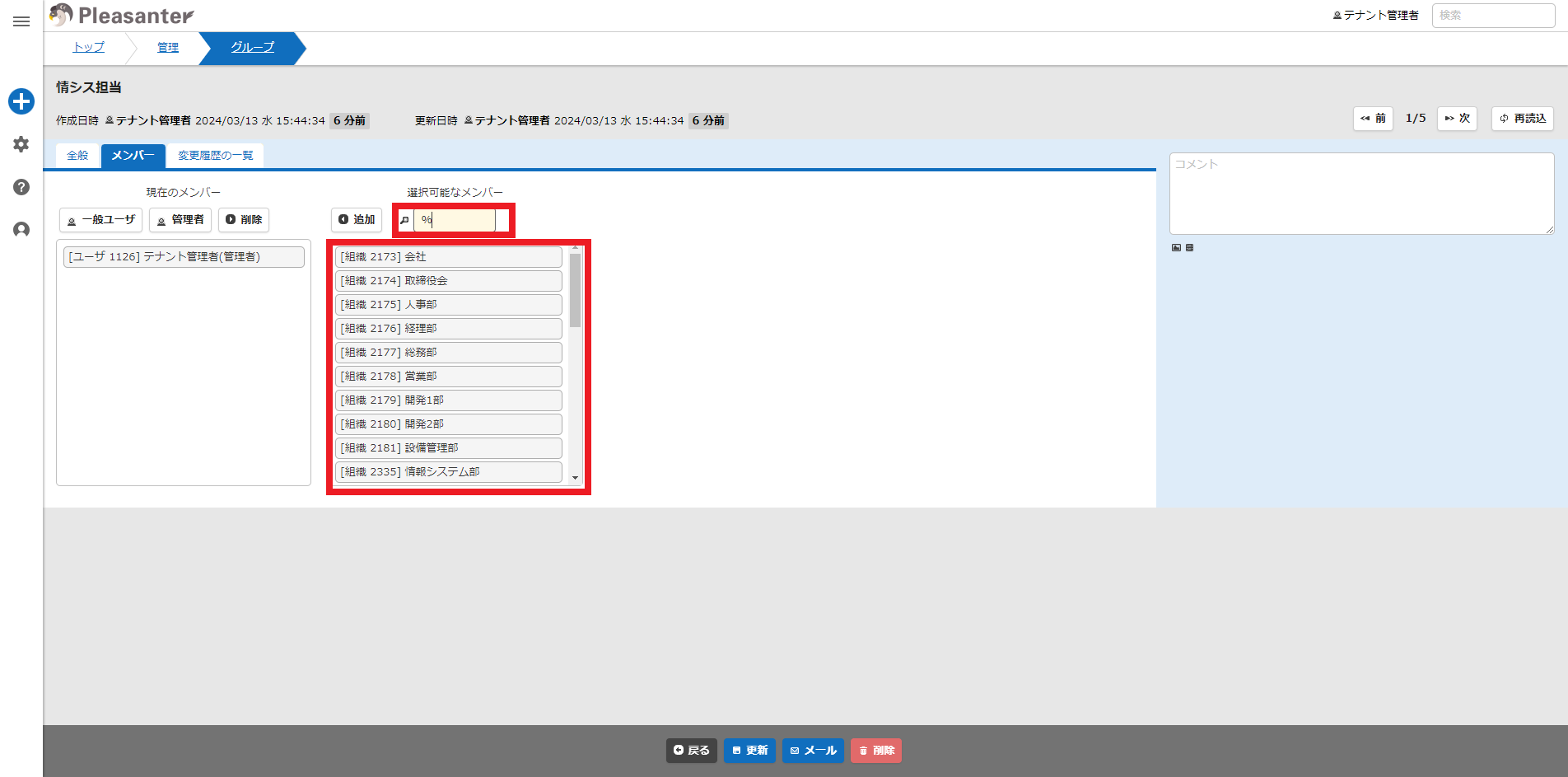This screenshot has width=1568, height=777.
Task: Click the table/grid icon below comment box
Action: (1189, 247)
